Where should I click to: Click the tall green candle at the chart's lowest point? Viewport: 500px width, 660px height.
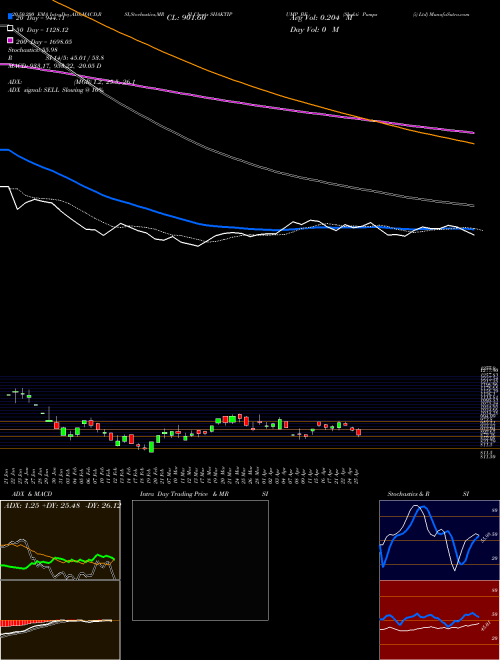(x=152, y=447)
